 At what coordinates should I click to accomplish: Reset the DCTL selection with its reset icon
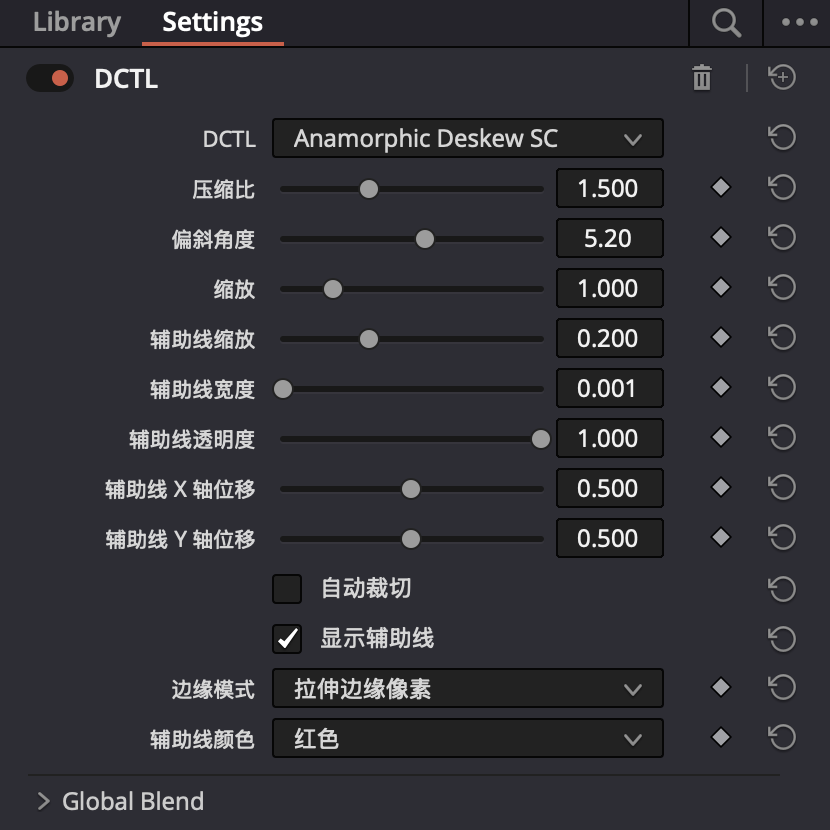click(x=783, y=138)
